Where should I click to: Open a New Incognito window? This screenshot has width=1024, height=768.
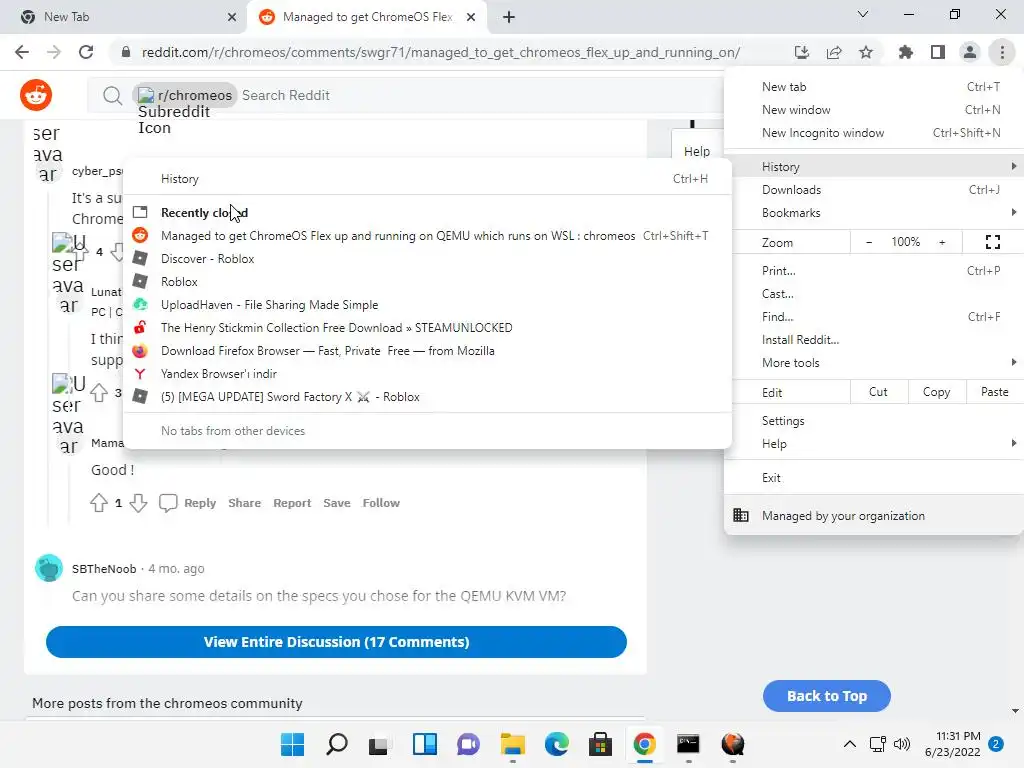[x=873, y=133]
